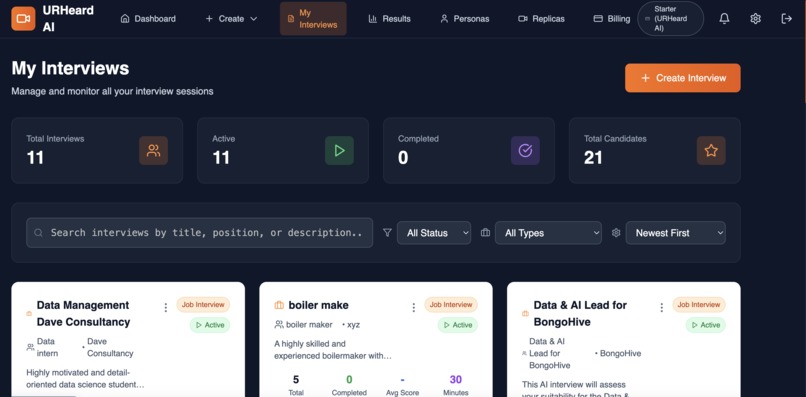Open the Personas page
The height and width of the screenshot is (397, 806).
(x=465, y=19)
